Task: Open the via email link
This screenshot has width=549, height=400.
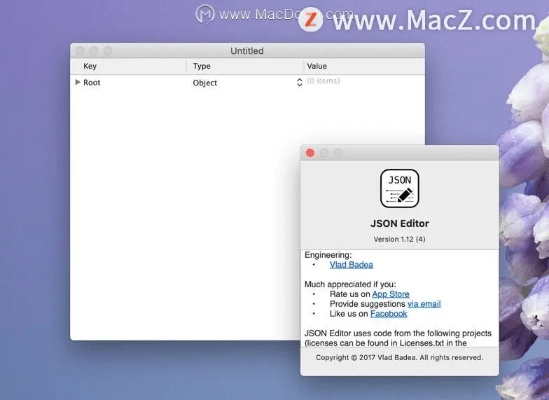Action: pyautogui.click(x=424, y=304)
